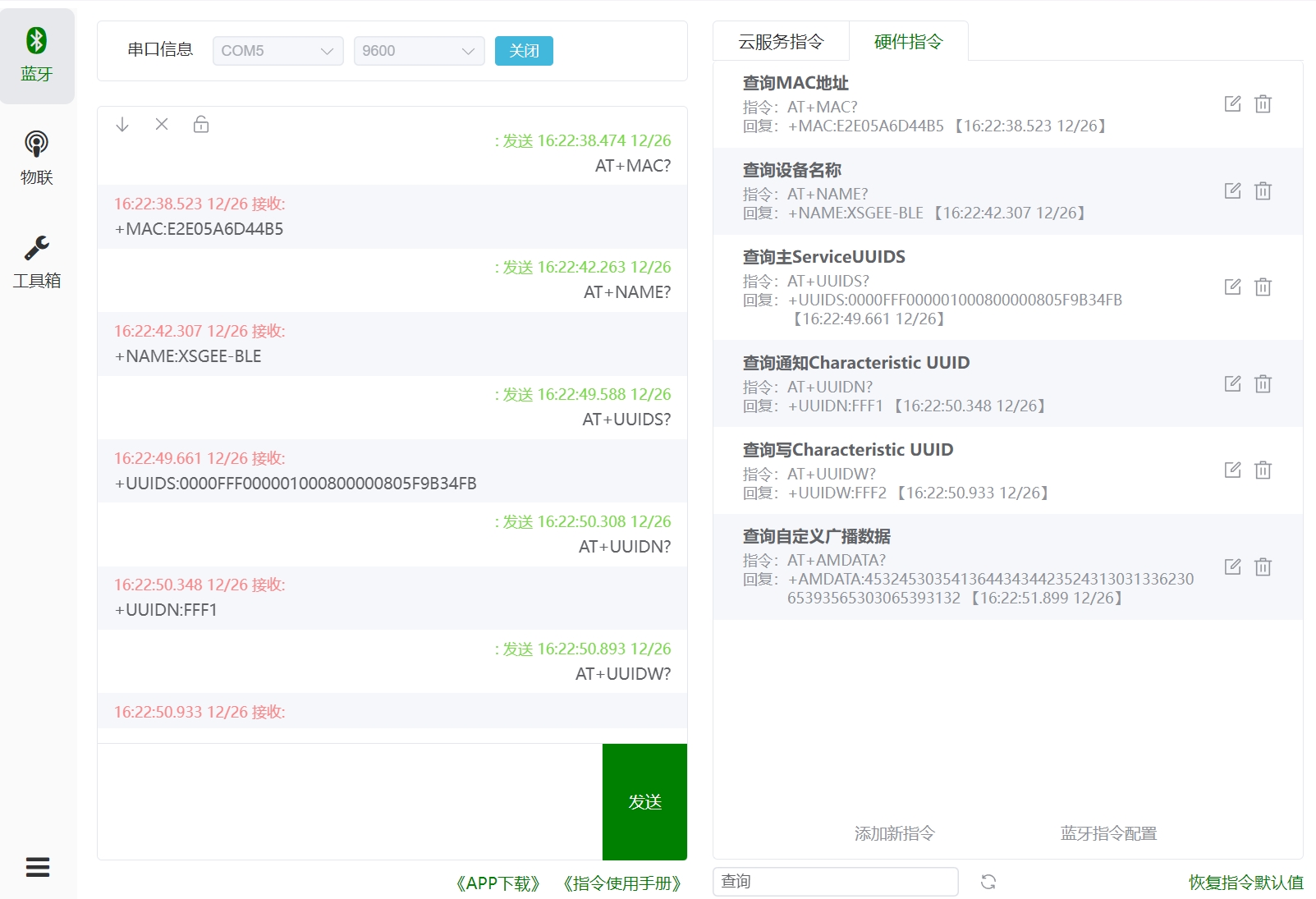Screen dimensions: 1316x899
Task: Open the Bluetooth (蓝牙) sidebar section
Action: click(x=37, y=56)
